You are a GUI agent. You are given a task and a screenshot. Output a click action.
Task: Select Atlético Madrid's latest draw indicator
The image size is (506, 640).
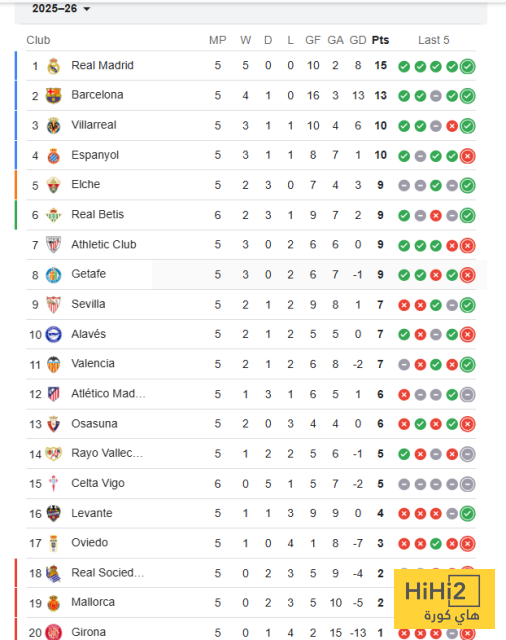click(x=468, y=395)
